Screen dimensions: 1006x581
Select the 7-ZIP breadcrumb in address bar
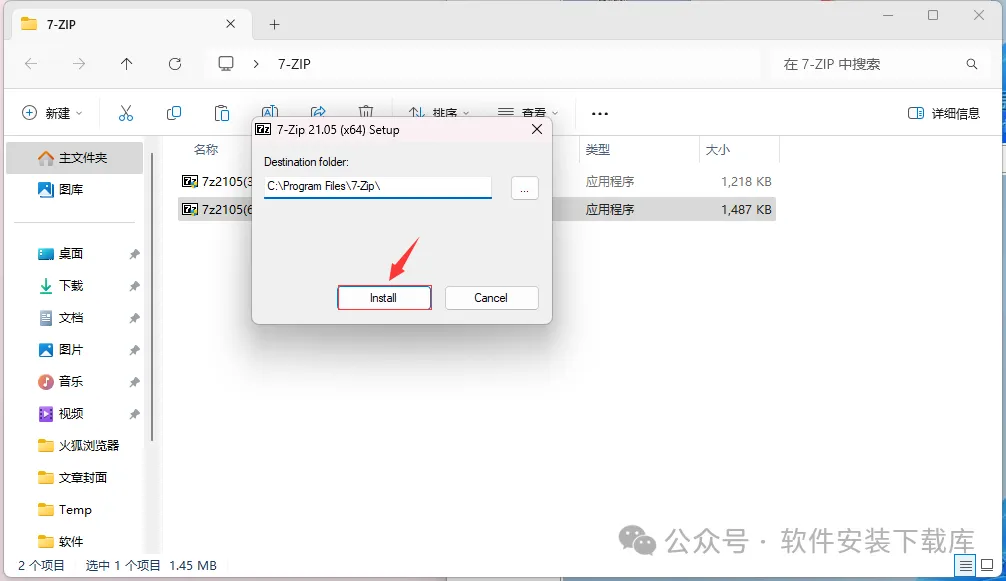[294, 64]
